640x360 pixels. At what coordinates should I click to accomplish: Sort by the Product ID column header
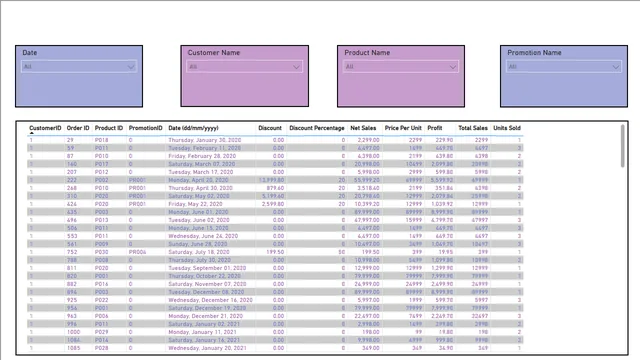109,128
